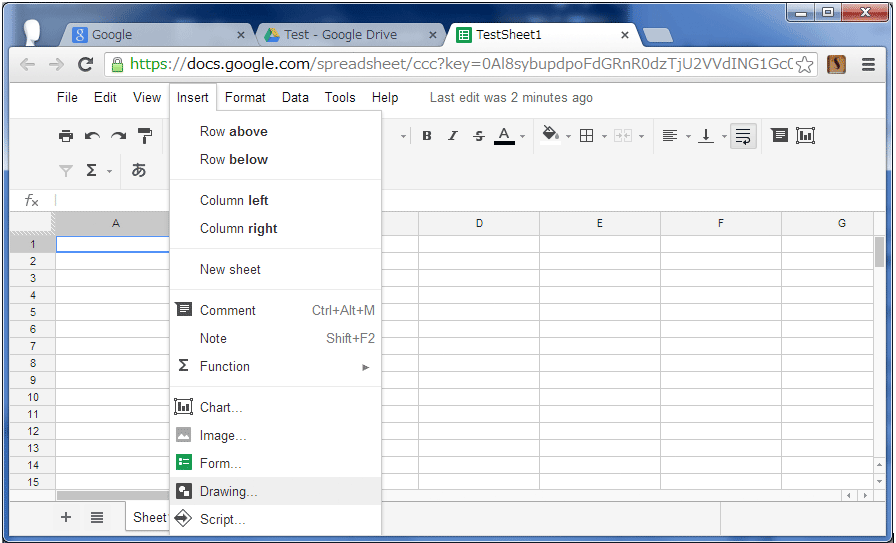Image resolution: width=896 pixels, height=543 pixels.
Task: Click the fill color paint bucket
Action: pyautogui.click(x=551, y=135)
